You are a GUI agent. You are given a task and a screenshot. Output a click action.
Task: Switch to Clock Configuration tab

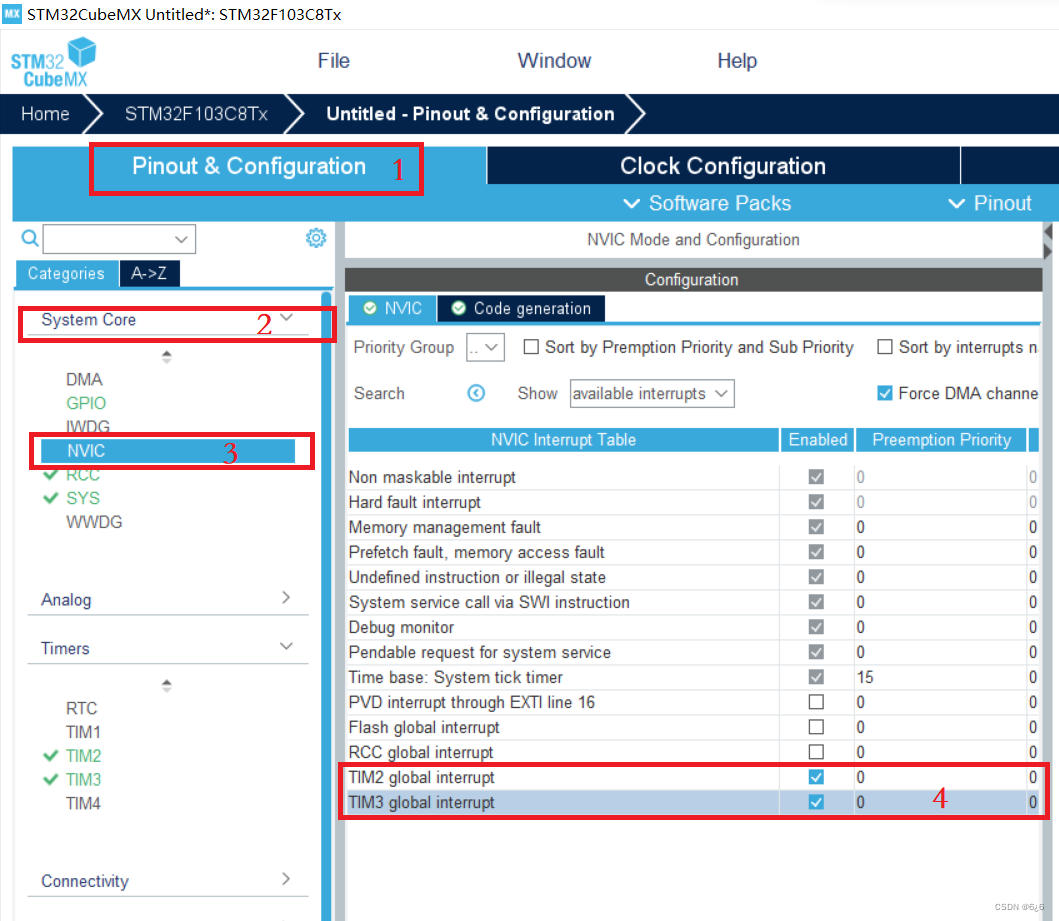click(x=723, y=165)
